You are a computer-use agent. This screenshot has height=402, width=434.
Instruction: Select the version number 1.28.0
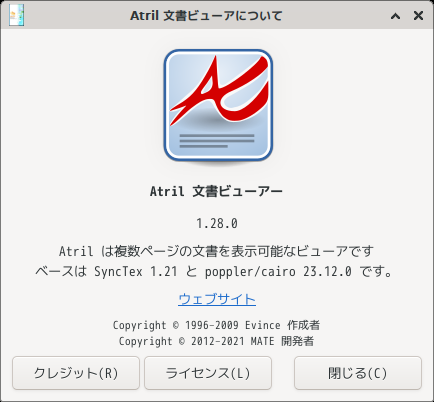[x=217, y=223]
